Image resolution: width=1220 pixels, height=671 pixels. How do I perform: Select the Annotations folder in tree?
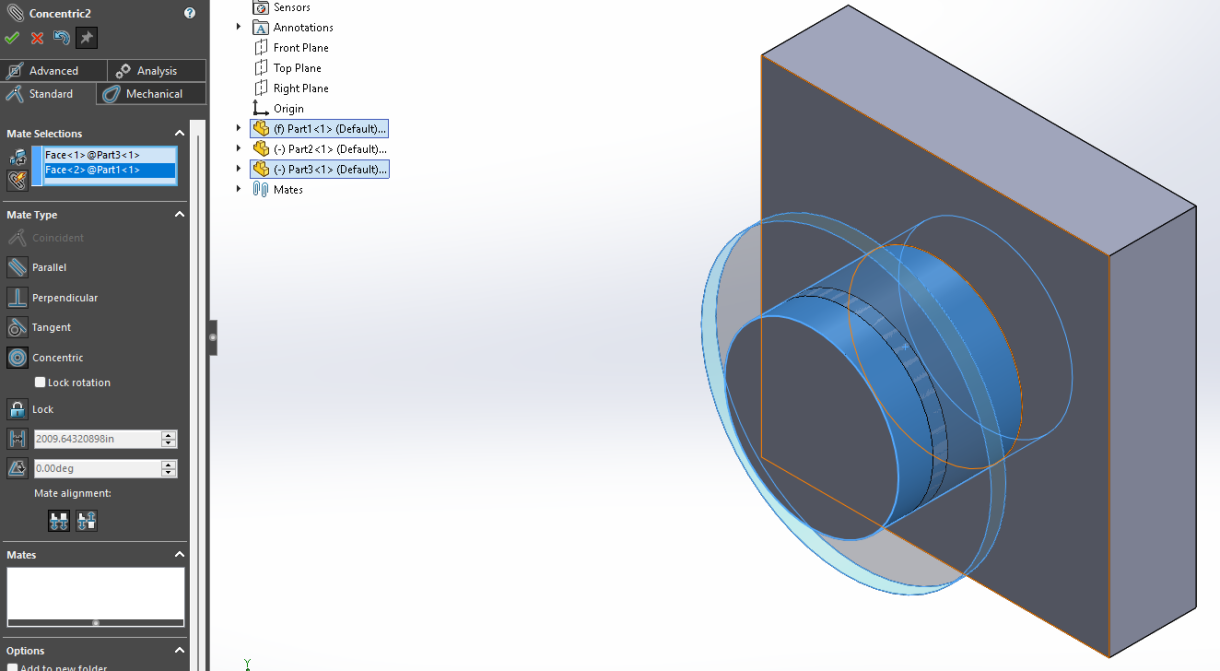[x=293, y=27]
